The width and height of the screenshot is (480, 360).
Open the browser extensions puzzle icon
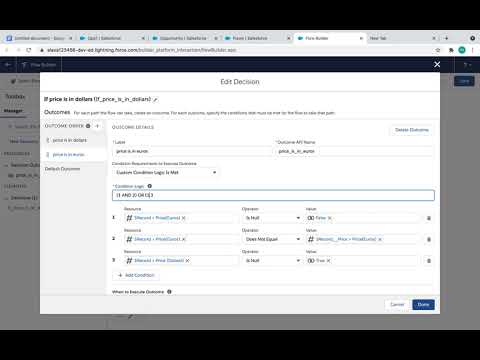point(451,50)
